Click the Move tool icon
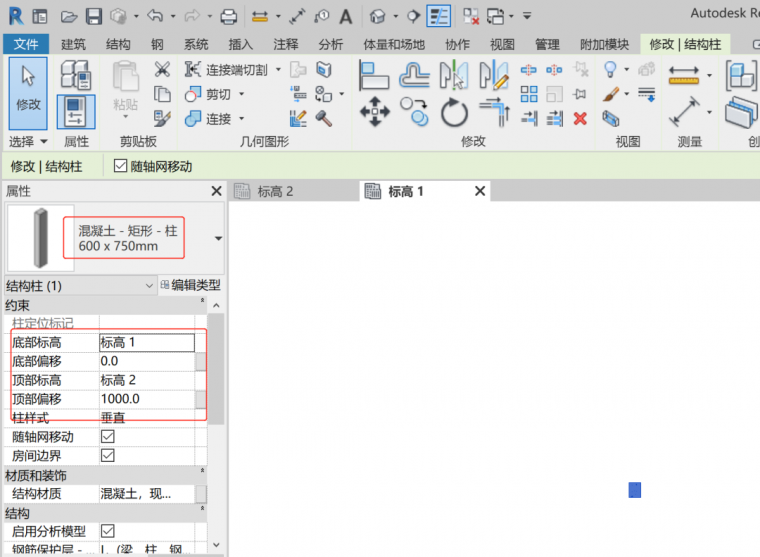 click(x=375, y=111)
